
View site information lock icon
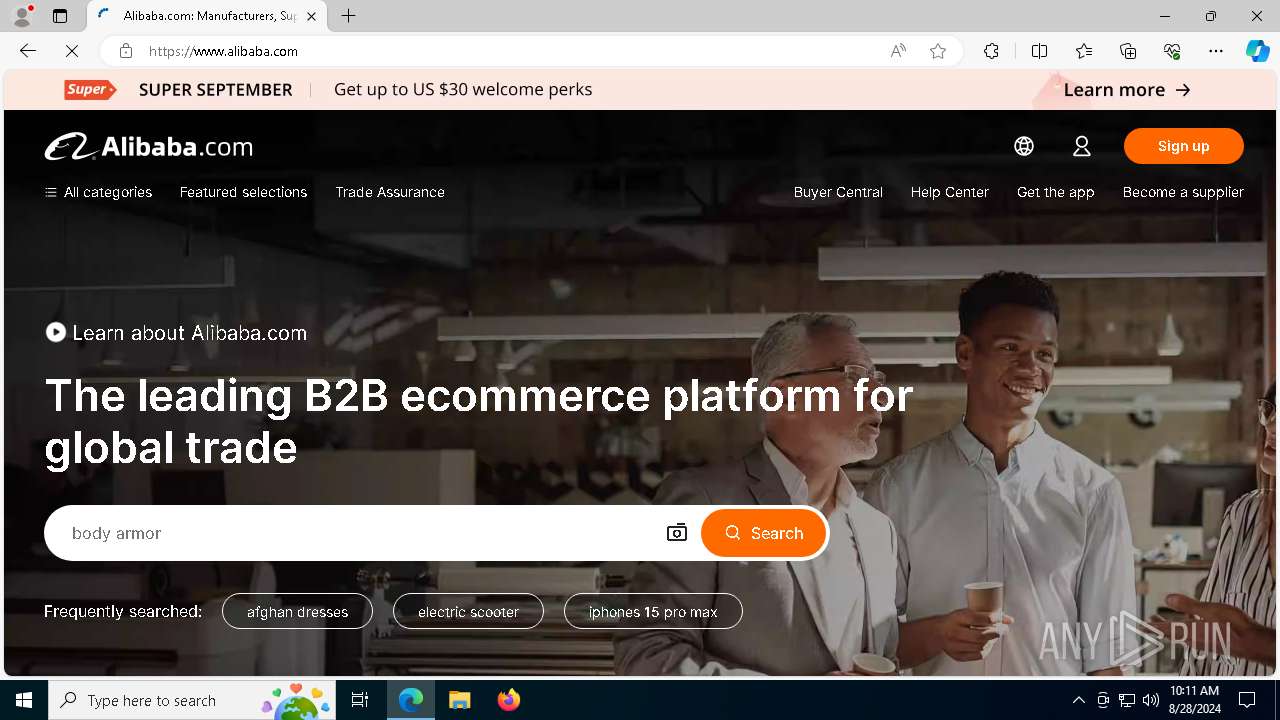125,51
